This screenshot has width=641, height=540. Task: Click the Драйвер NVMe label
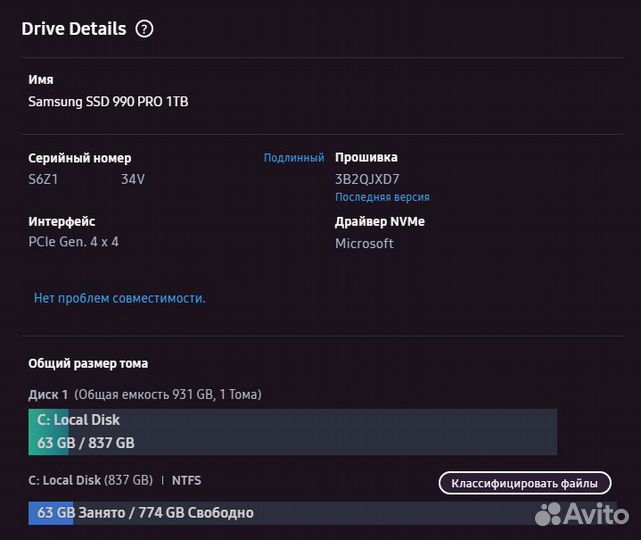(380, 222)
